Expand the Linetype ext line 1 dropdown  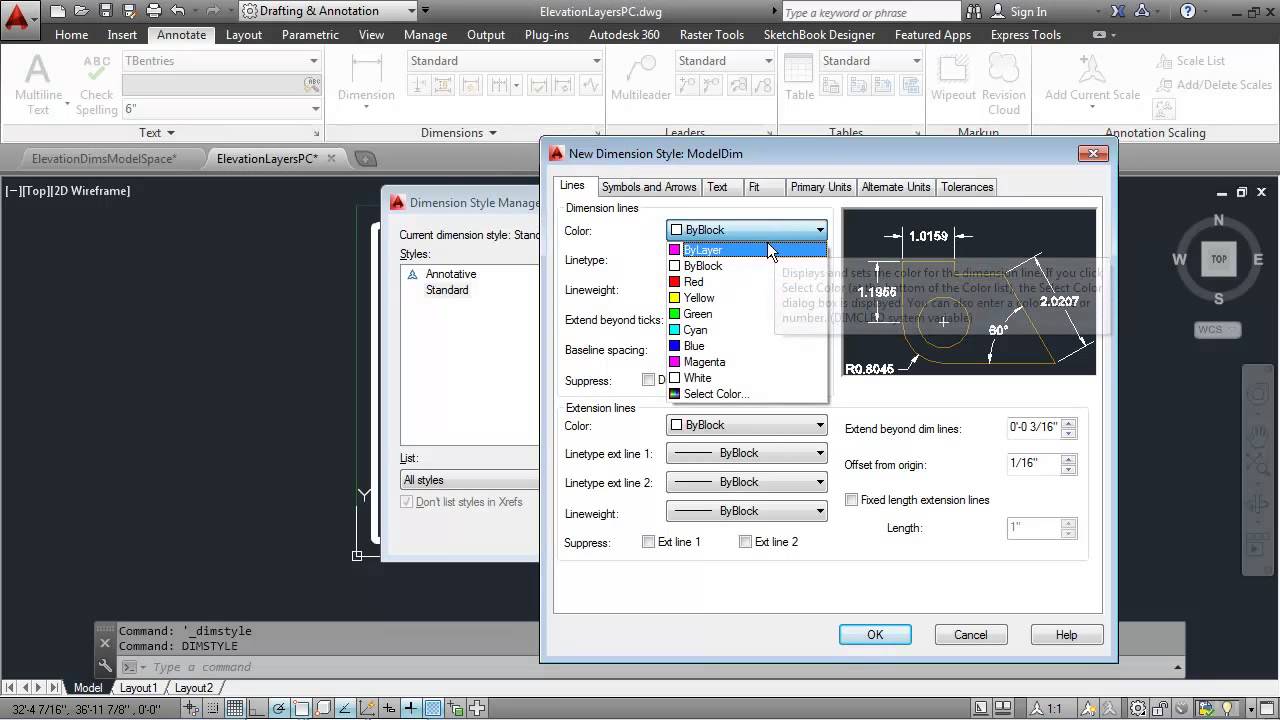(747, 453)
